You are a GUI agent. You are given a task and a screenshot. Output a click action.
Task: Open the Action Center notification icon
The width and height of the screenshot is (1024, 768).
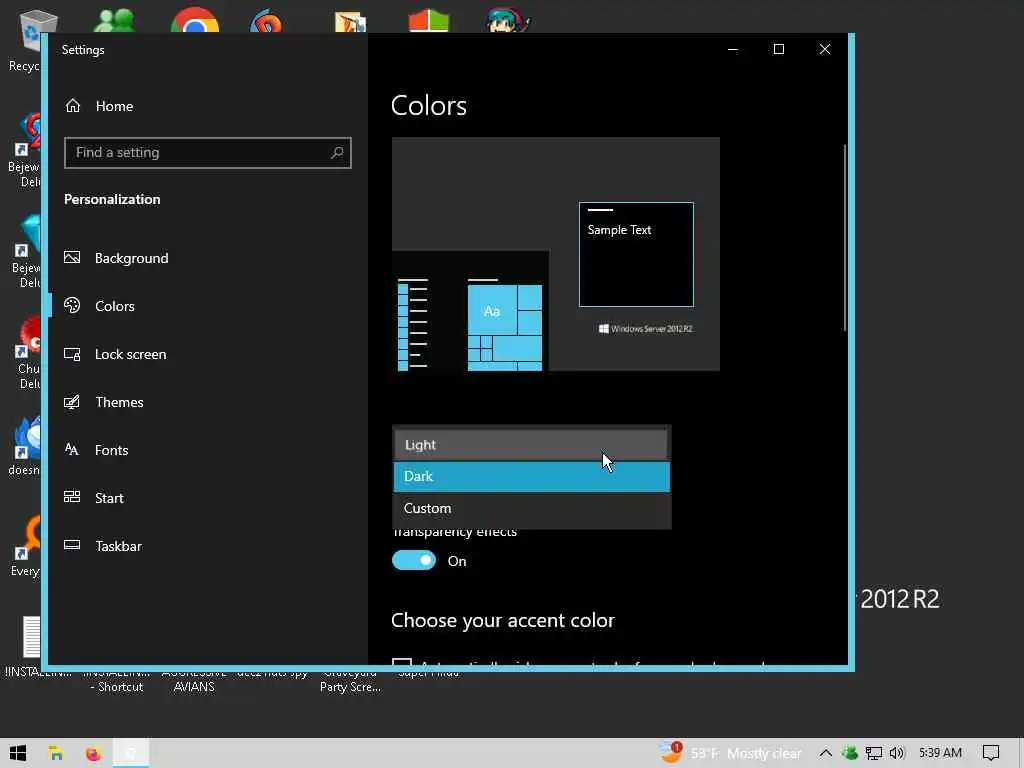pos(991,753)
